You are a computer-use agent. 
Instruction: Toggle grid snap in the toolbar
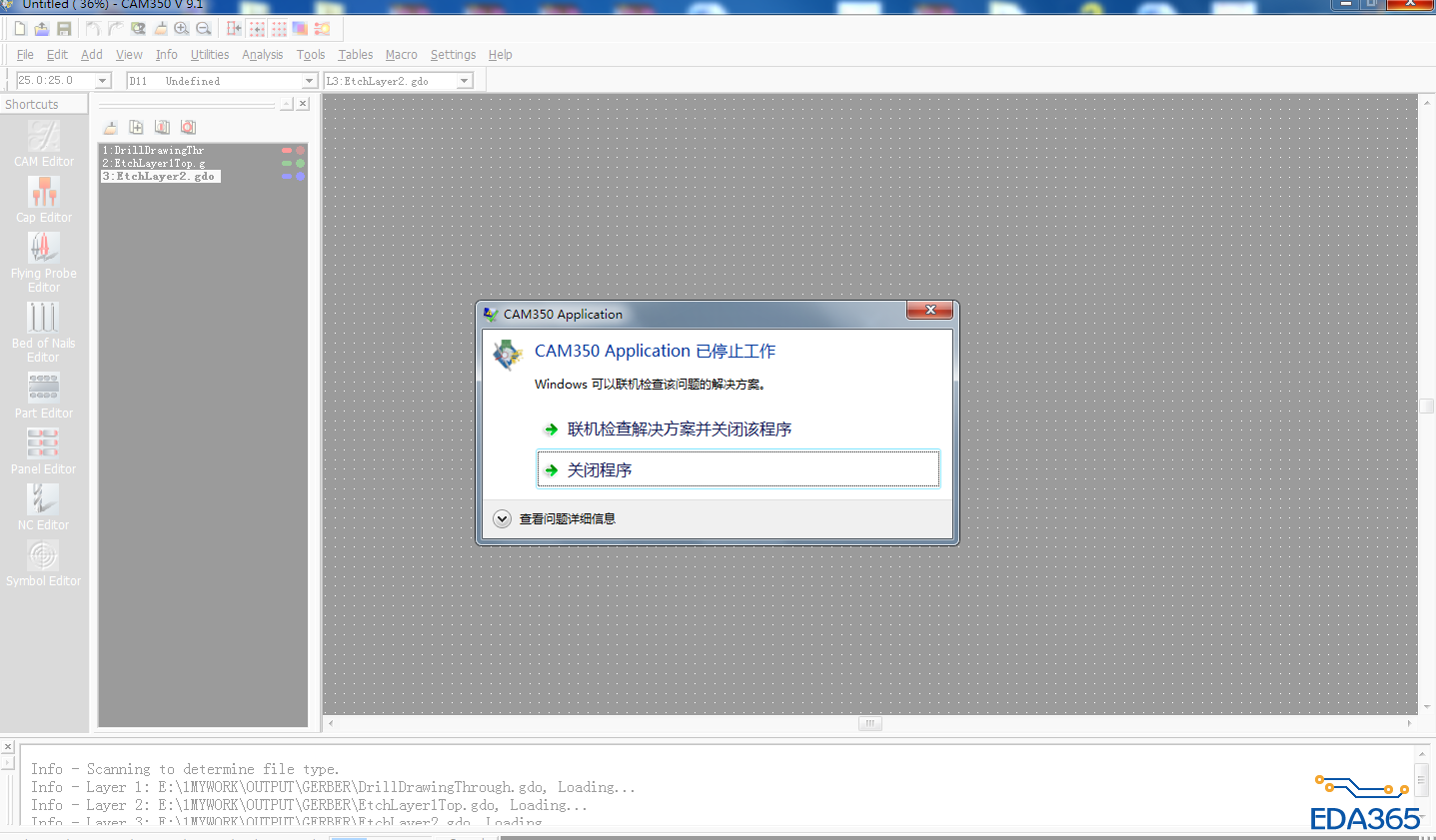click(257, 29)
